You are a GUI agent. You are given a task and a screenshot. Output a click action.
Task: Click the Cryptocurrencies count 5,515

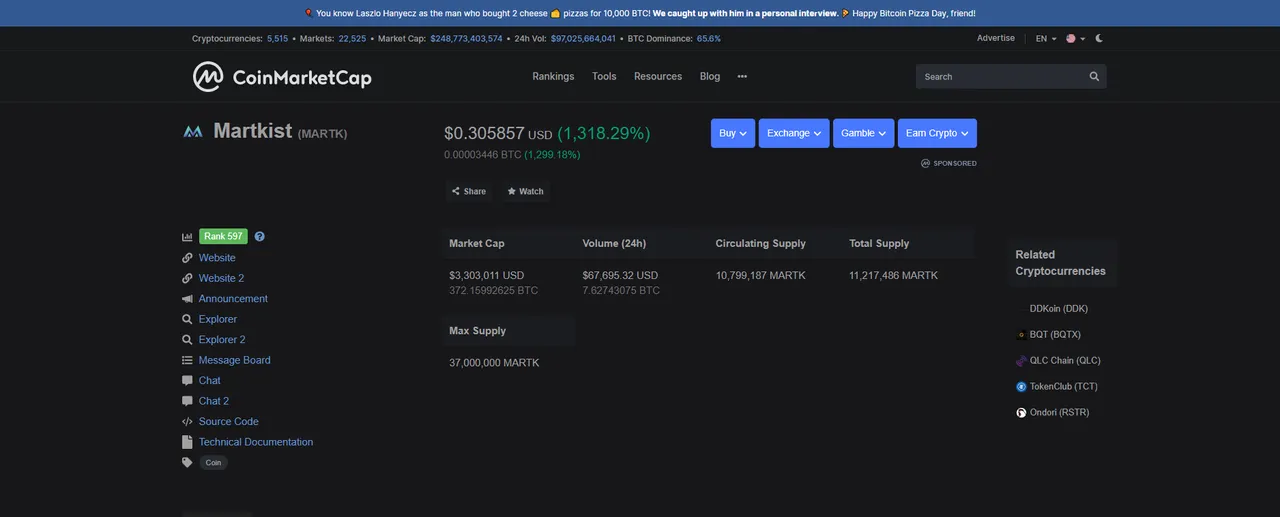coord(277,38)
